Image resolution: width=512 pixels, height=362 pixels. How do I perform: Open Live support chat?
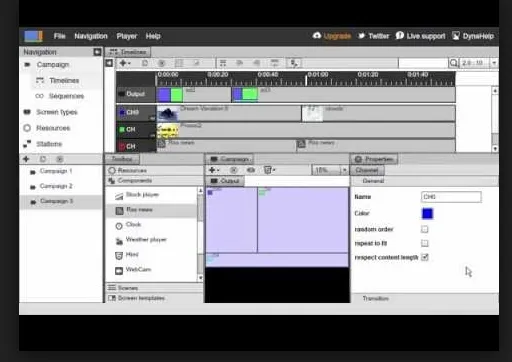click(420, 36)
